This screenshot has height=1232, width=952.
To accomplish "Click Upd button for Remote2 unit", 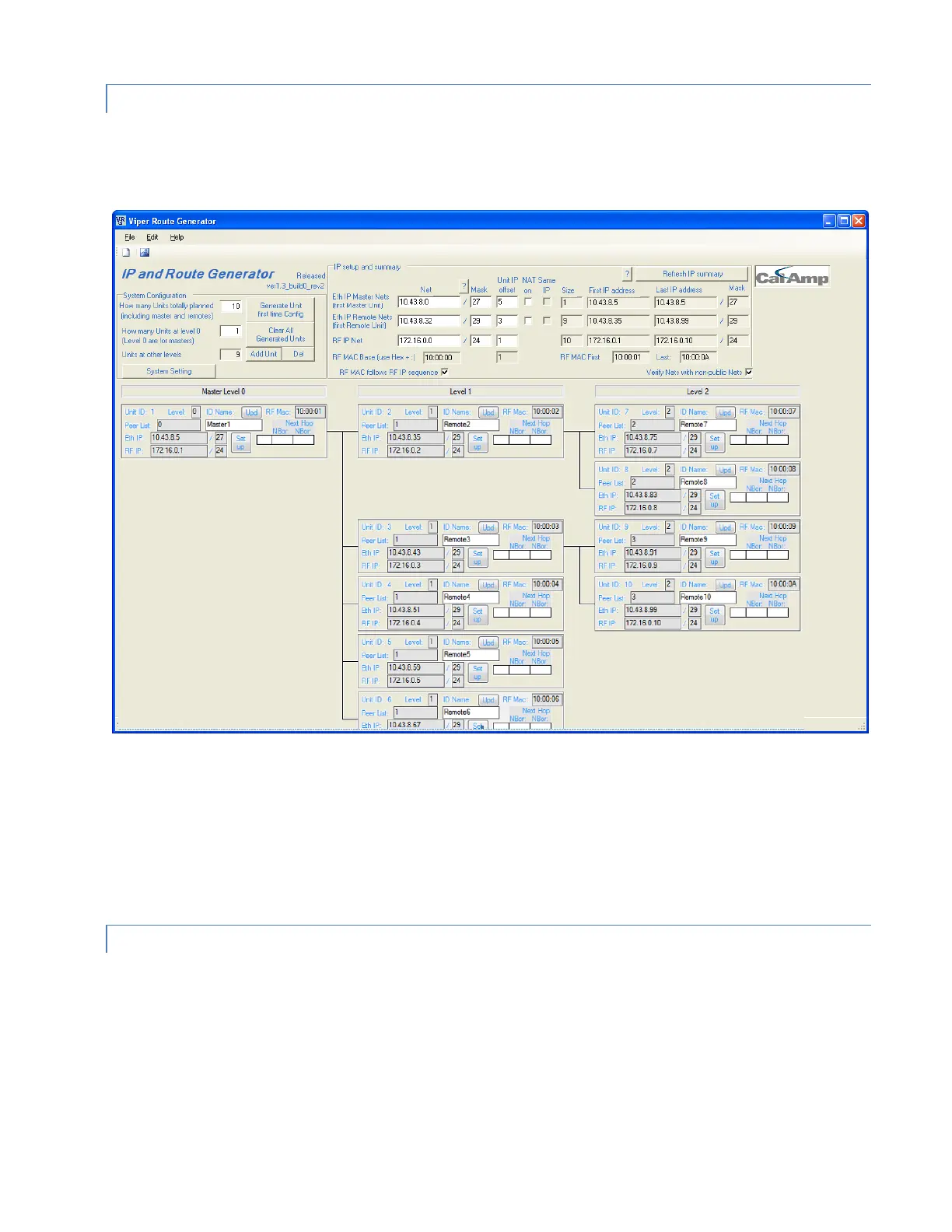I will pyautogui.click(x=488, y=412).
